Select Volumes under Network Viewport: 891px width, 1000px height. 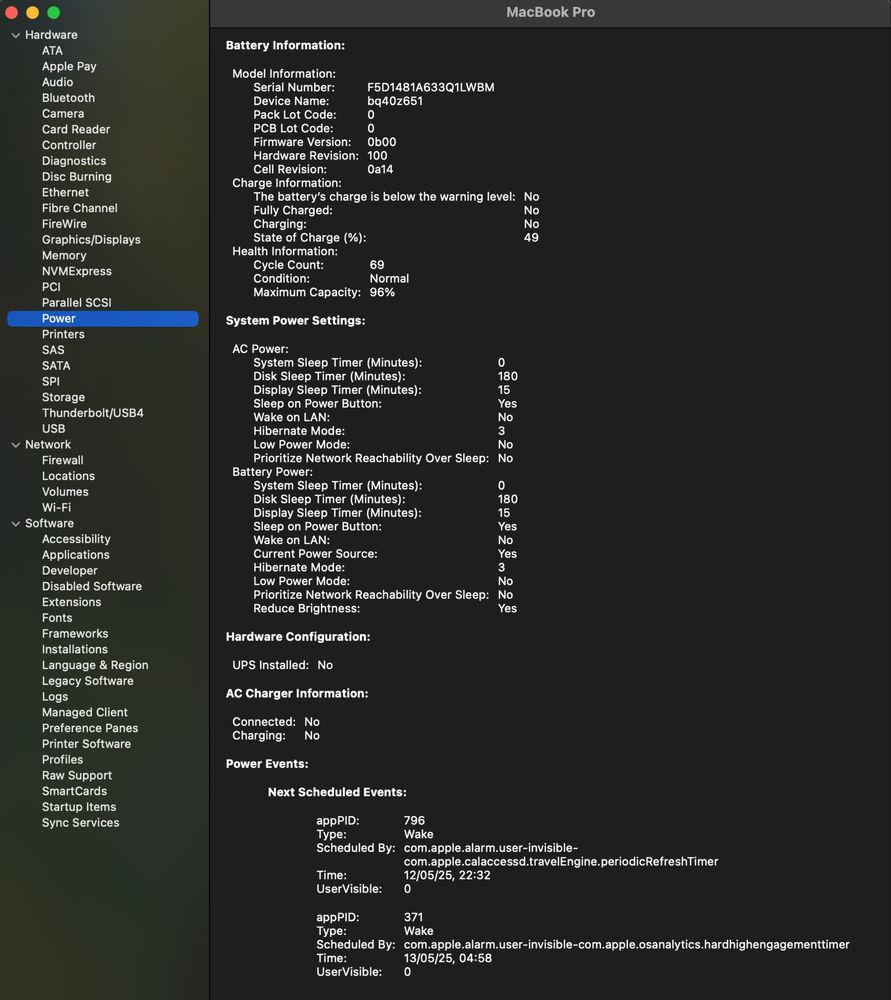tap(65, 492)
